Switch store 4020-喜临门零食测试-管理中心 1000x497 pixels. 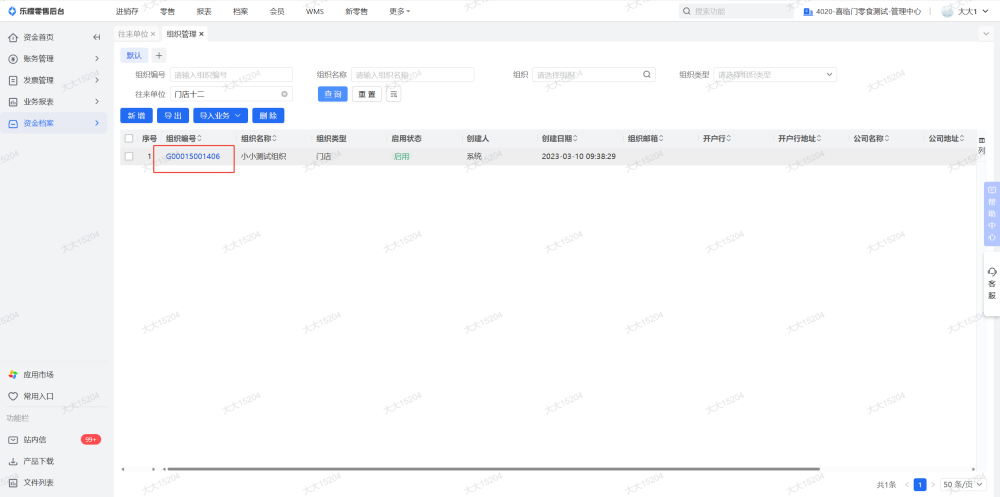(x=862, y=11)
